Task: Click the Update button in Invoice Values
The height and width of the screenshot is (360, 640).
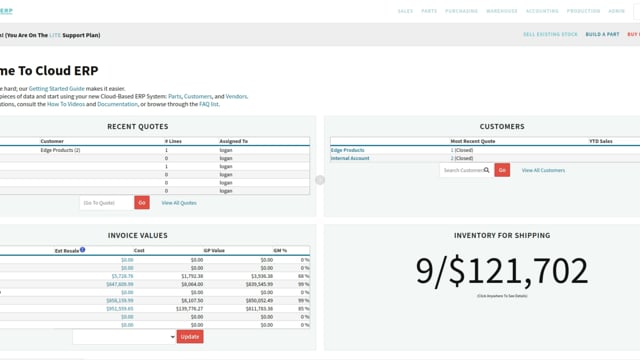Action: [190, 337]
